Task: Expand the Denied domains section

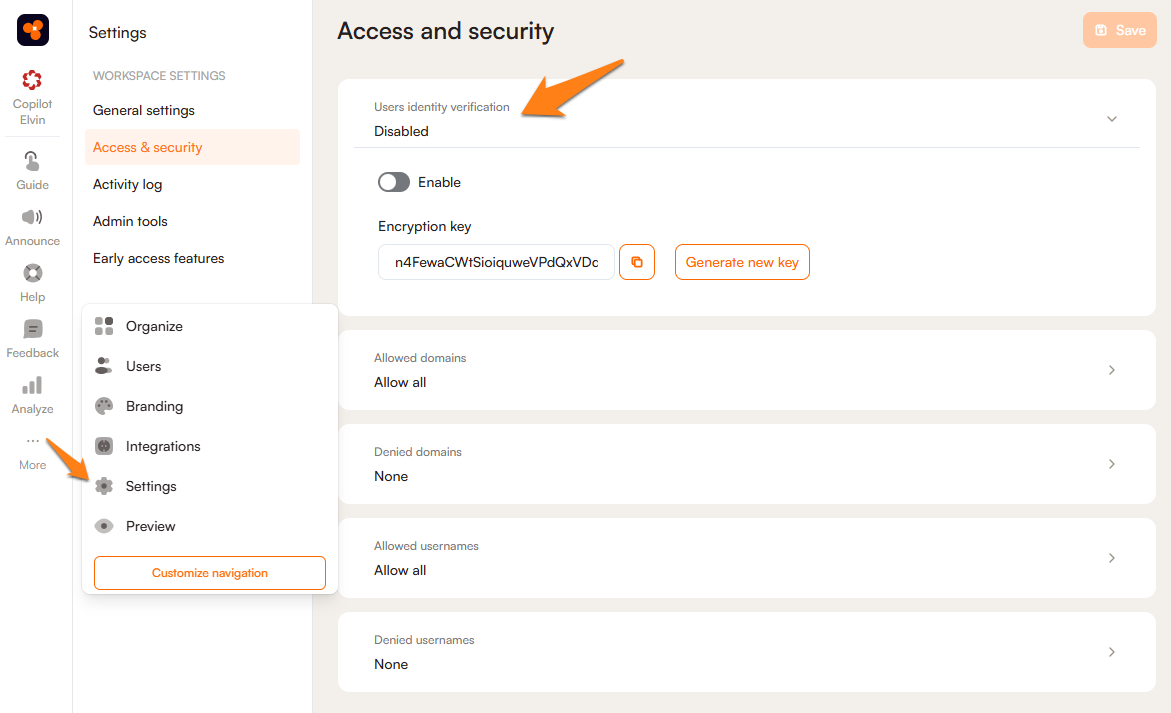Action: 1111,464
